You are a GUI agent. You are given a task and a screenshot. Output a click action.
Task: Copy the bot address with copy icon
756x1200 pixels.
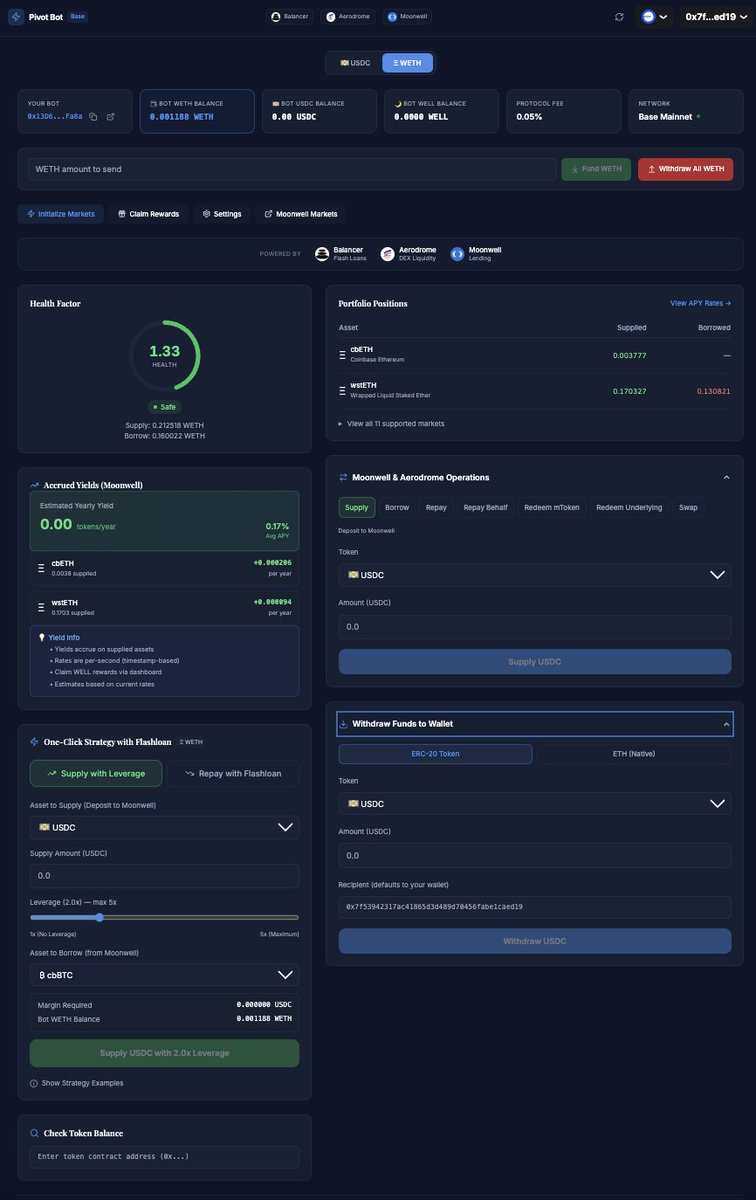(x=93, y=117)
